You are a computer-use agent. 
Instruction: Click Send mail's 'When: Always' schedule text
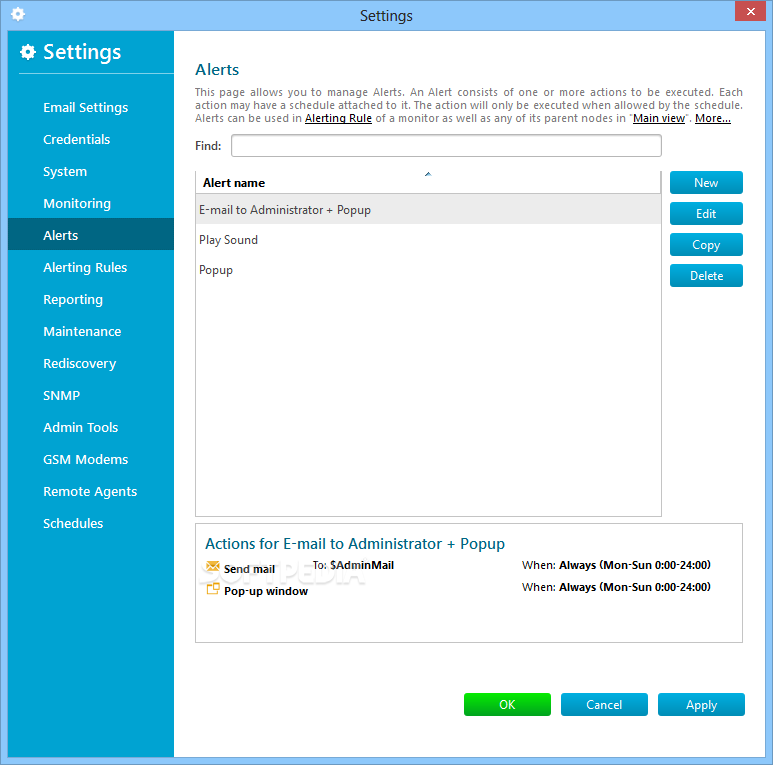tap(616, 565)
